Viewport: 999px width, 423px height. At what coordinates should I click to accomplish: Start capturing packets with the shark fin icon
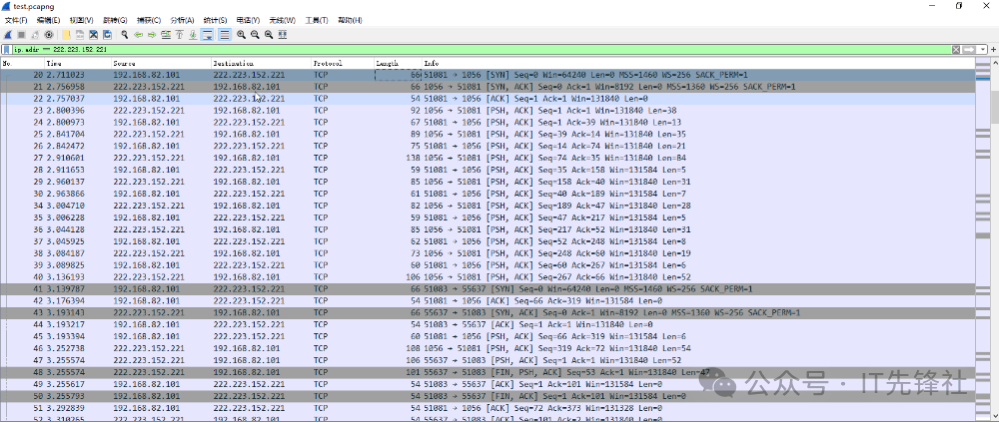click(x=8, y=34)
